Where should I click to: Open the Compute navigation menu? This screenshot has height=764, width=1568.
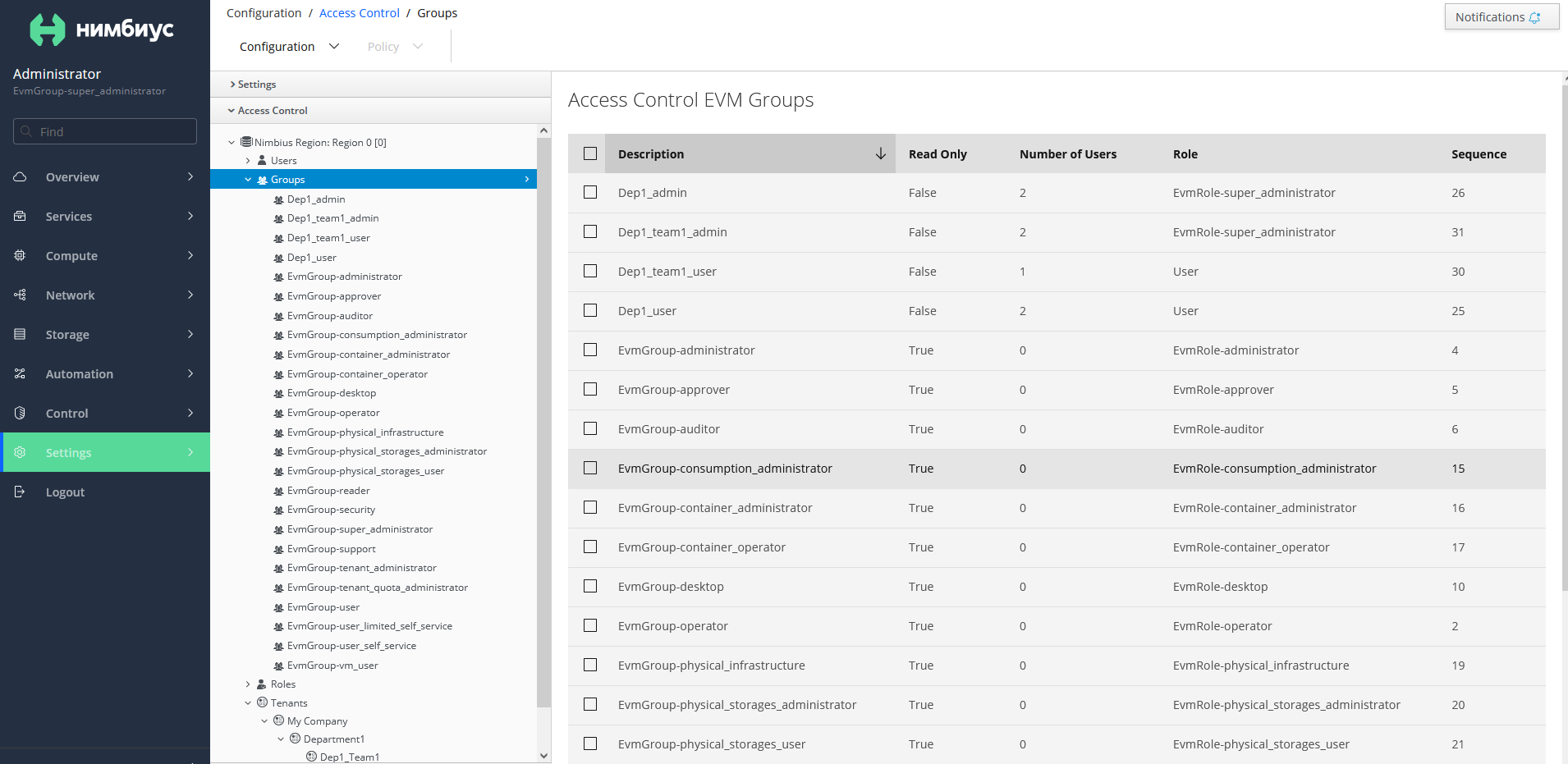pyautogui.click(x=105, y=255)
